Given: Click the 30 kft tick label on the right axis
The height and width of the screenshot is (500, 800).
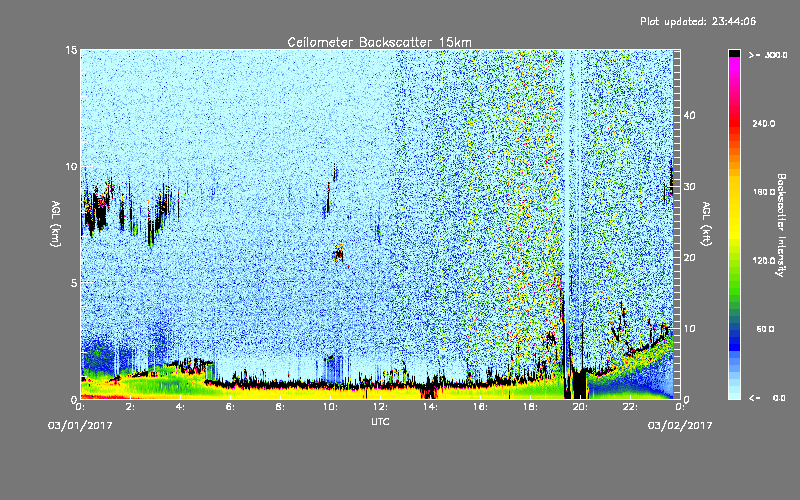Looking at the screenshot, I should pos(689,186).
